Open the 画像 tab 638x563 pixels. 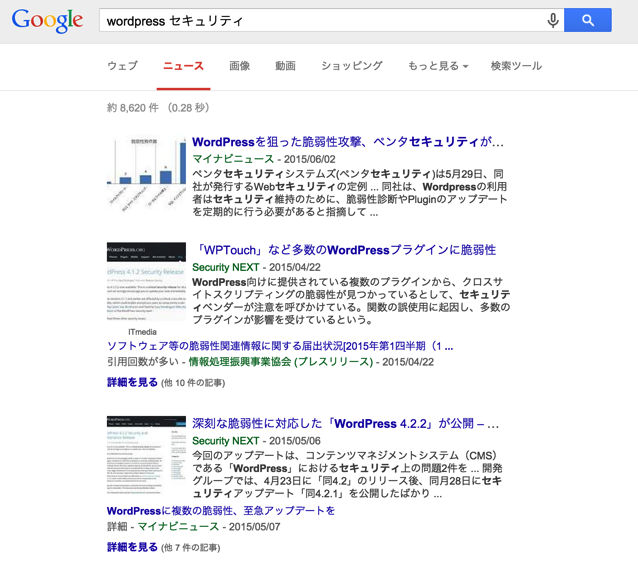point(239,65)
